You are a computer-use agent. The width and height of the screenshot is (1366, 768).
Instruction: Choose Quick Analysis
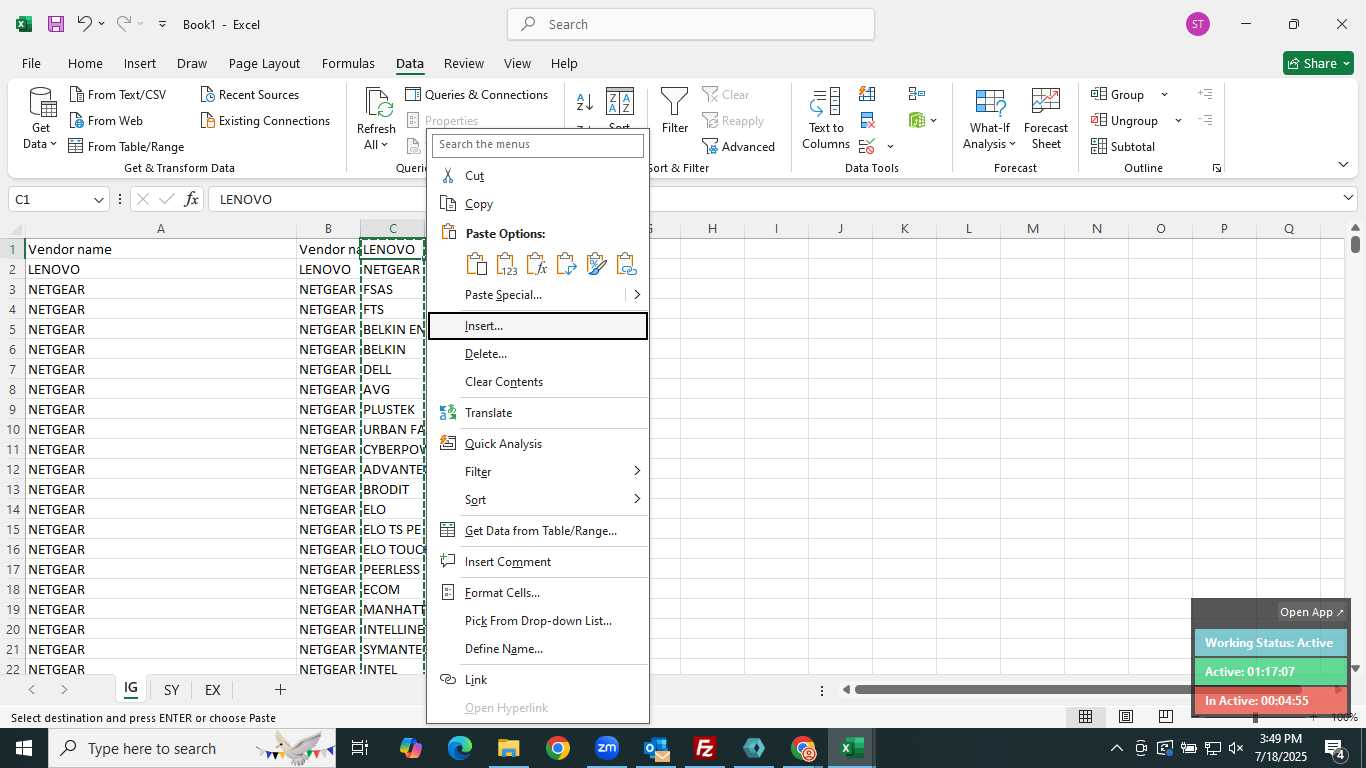[538, 444]
